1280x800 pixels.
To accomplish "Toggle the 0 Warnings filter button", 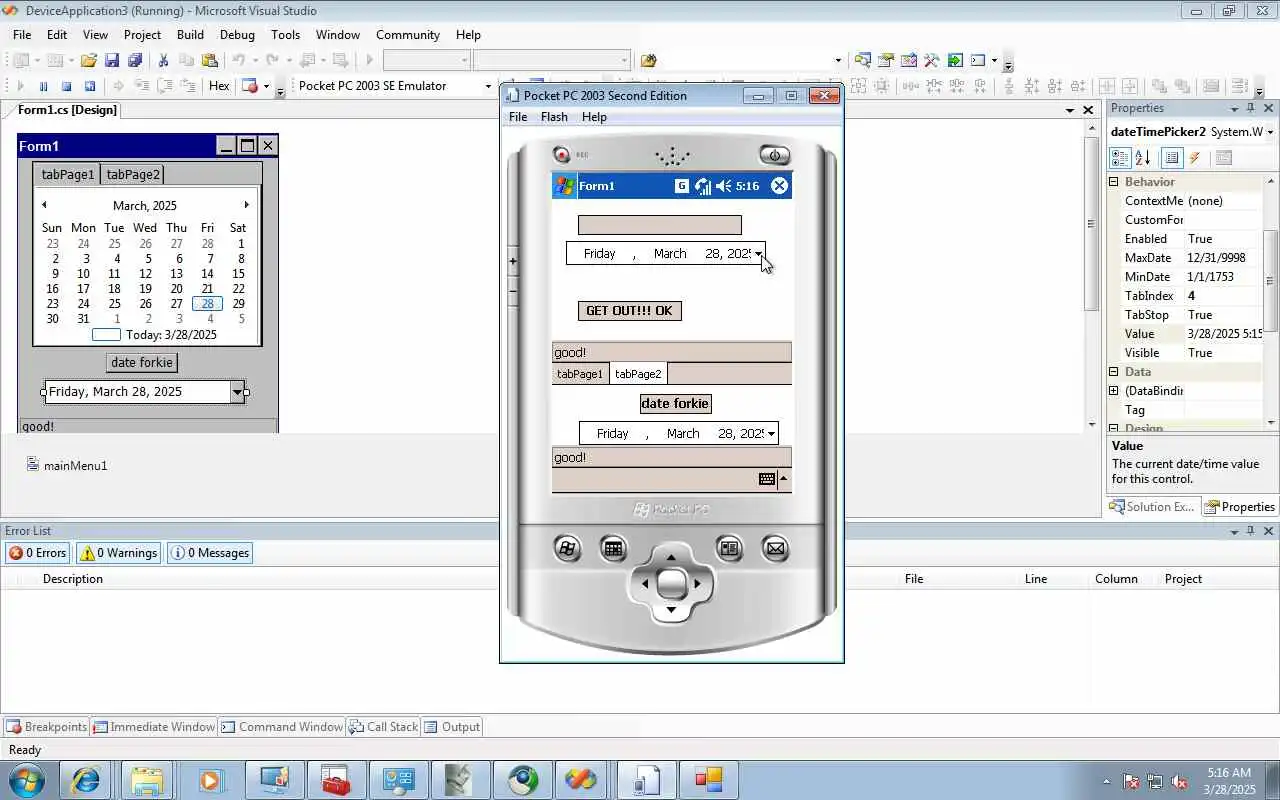I will click(x=118, y=553).
